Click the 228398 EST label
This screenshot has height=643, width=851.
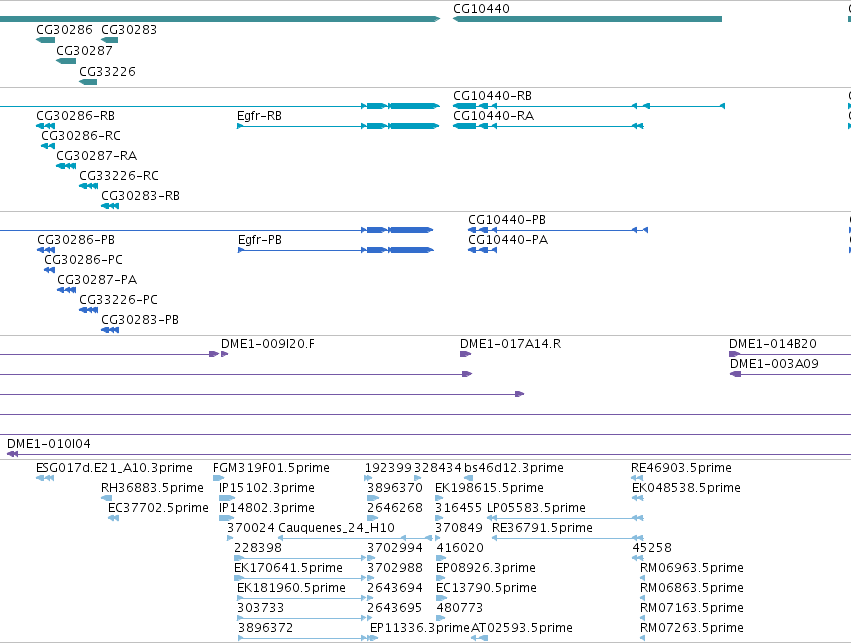[x=258, y=549]
